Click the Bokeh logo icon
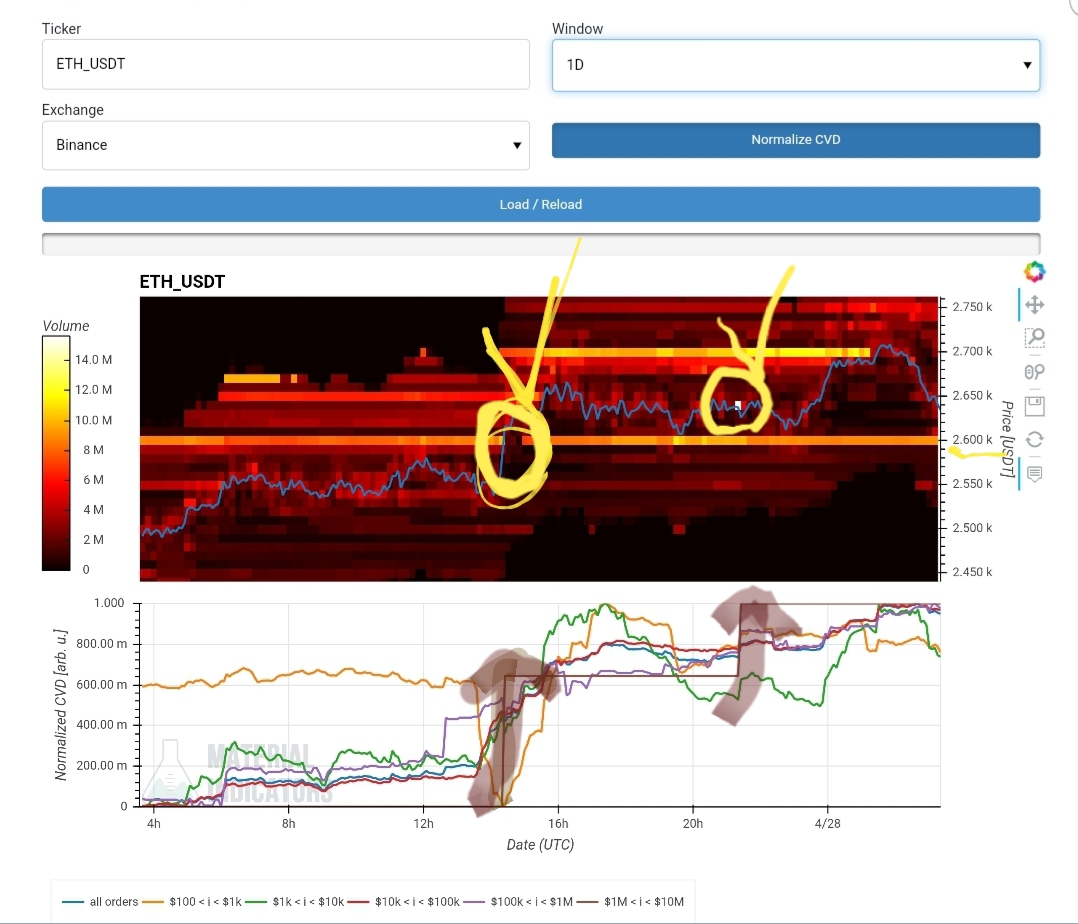This screenshot has width=1078, height=924. click(1034, 272)
